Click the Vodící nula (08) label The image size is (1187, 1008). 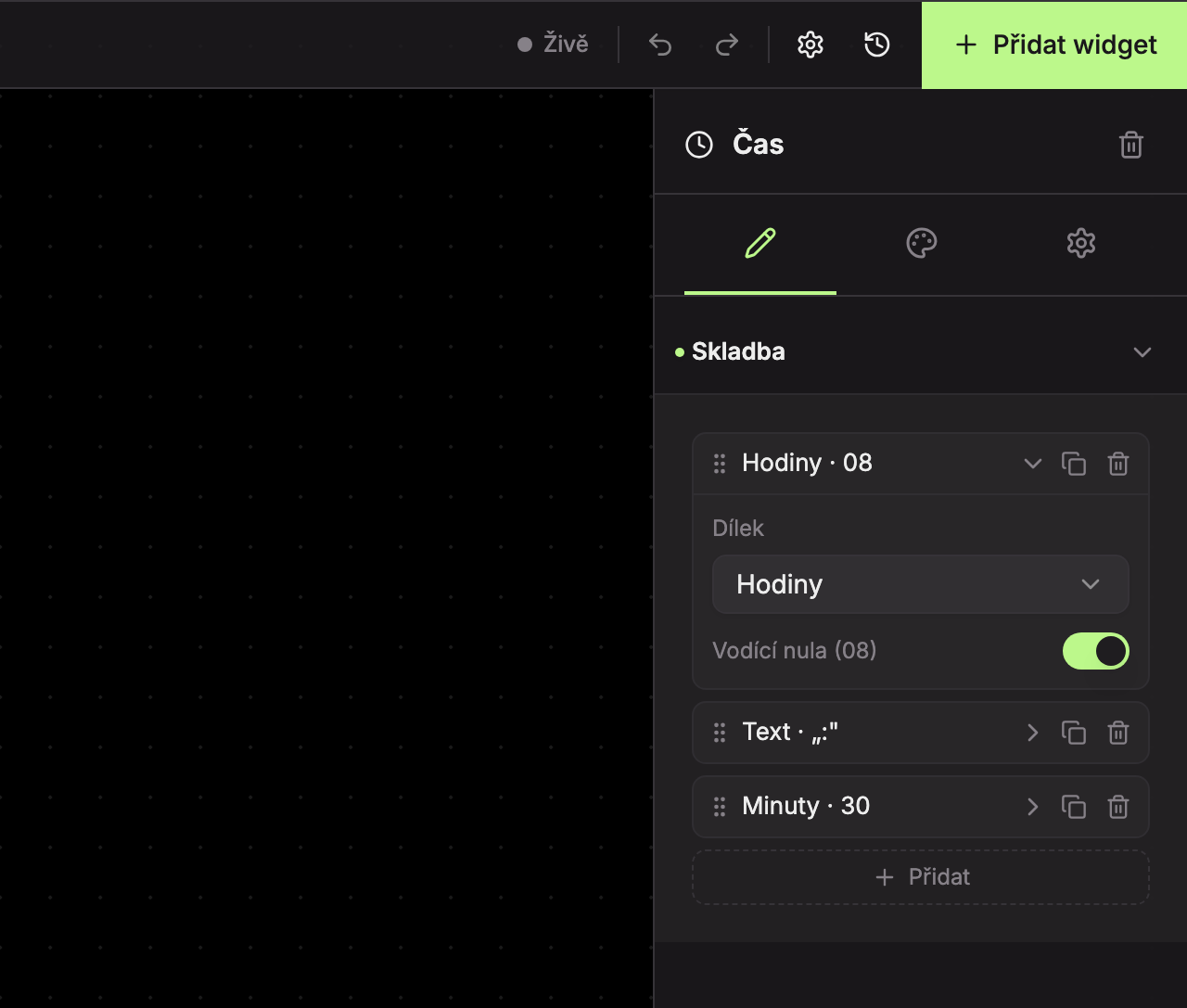pyautogui.click(x=795, y=650)
